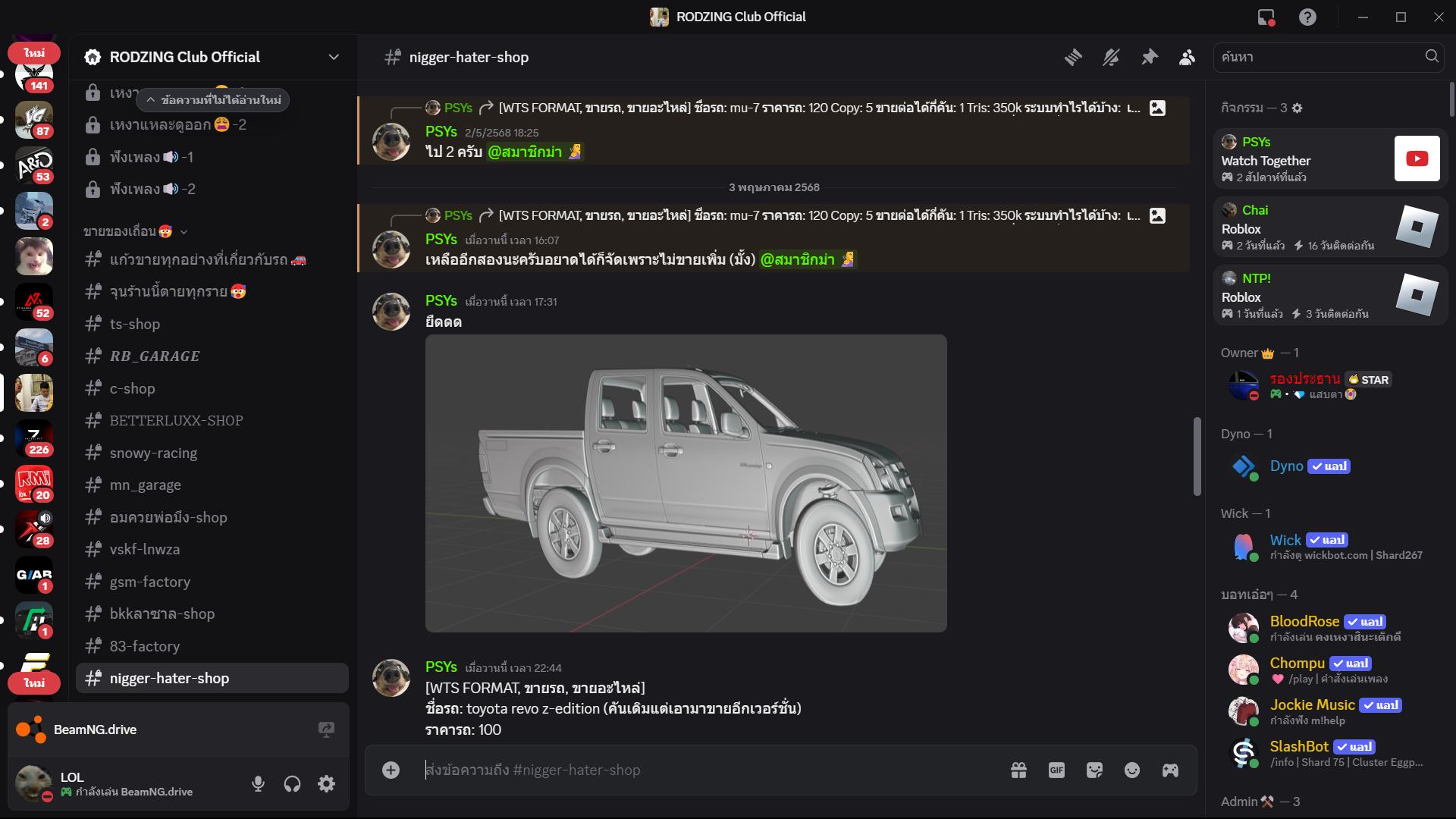Open the emoji picker smiley
Image resolution: width=1456 pixels, height=819 pixels.
pyautogui.click(x=1132, y=770)
